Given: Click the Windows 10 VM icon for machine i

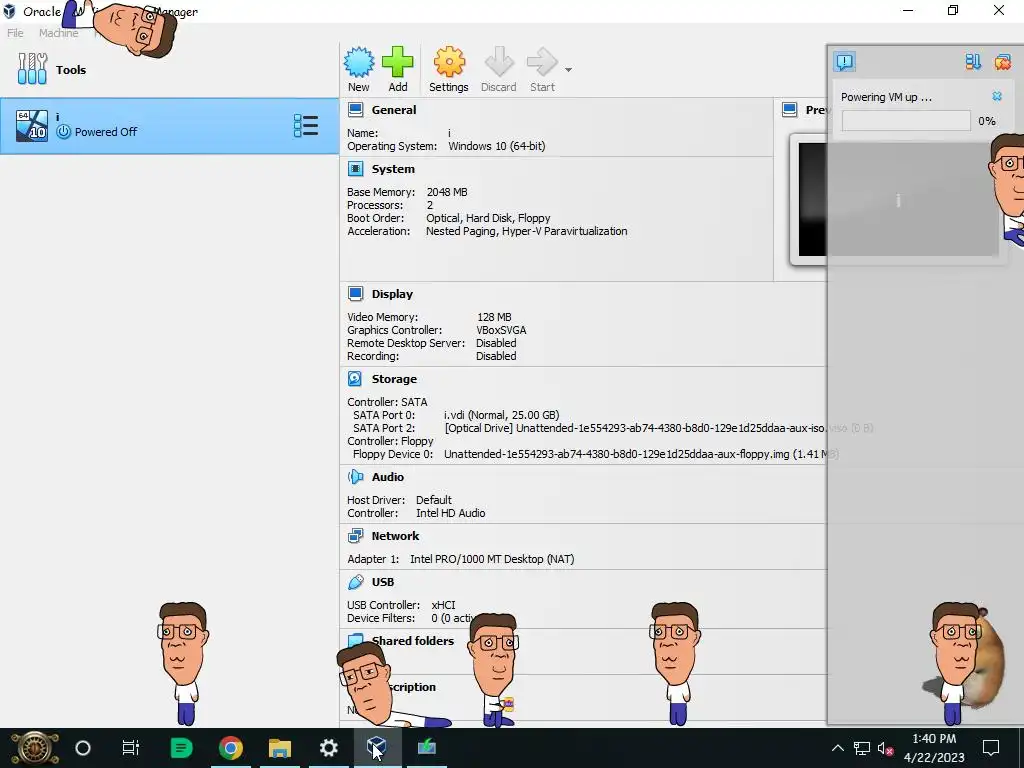Looking at the screenshot, I should click(31, 125).
